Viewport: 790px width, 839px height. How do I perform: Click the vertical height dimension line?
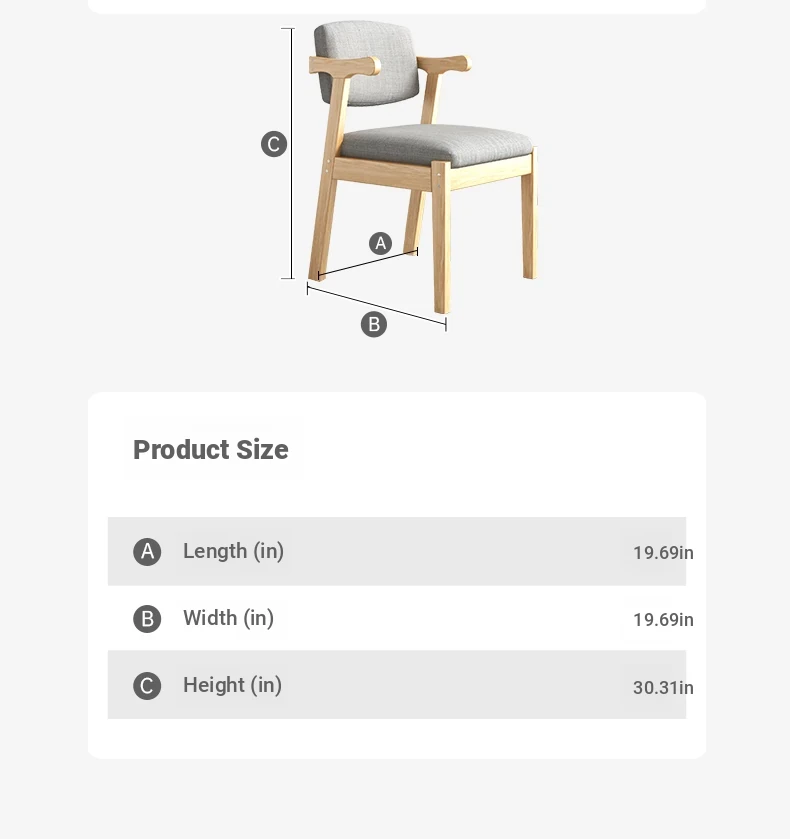(x=292, y=153)
